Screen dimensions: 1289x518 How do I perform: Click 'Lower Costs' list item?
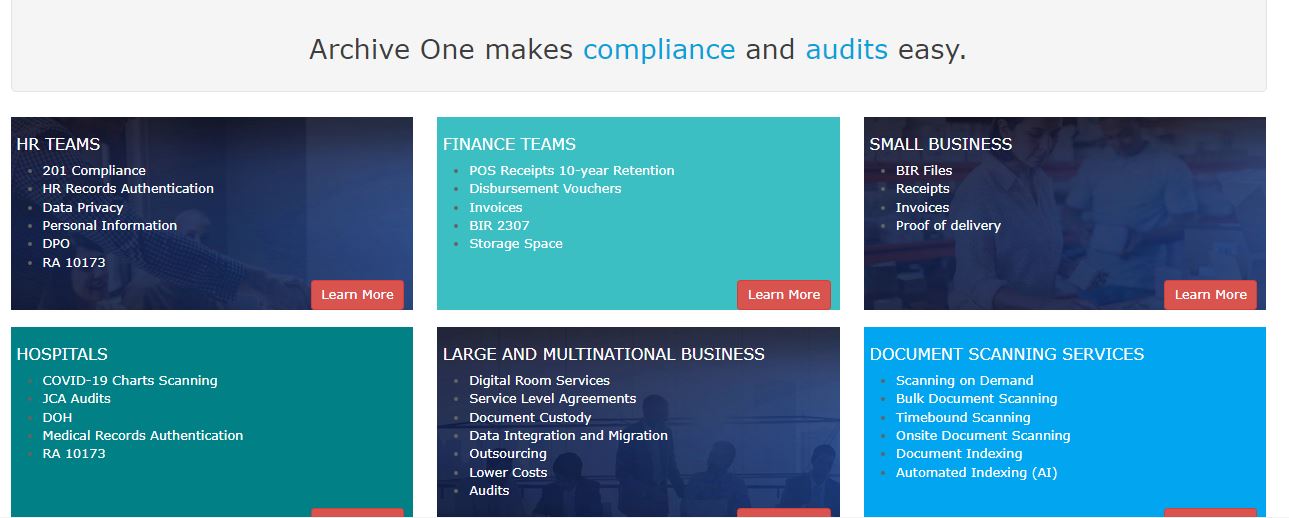point(508,473)
